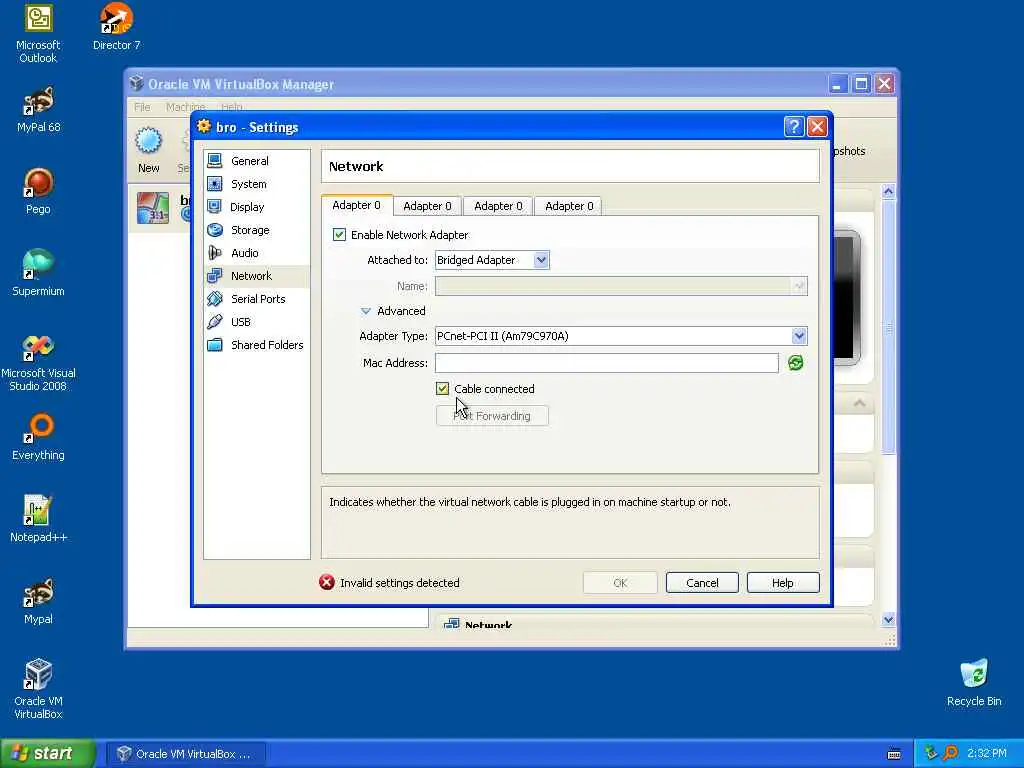Open Serial Ports settings category
The height and width of the screenshot is (768, 1024).
[x=256, y=299]
